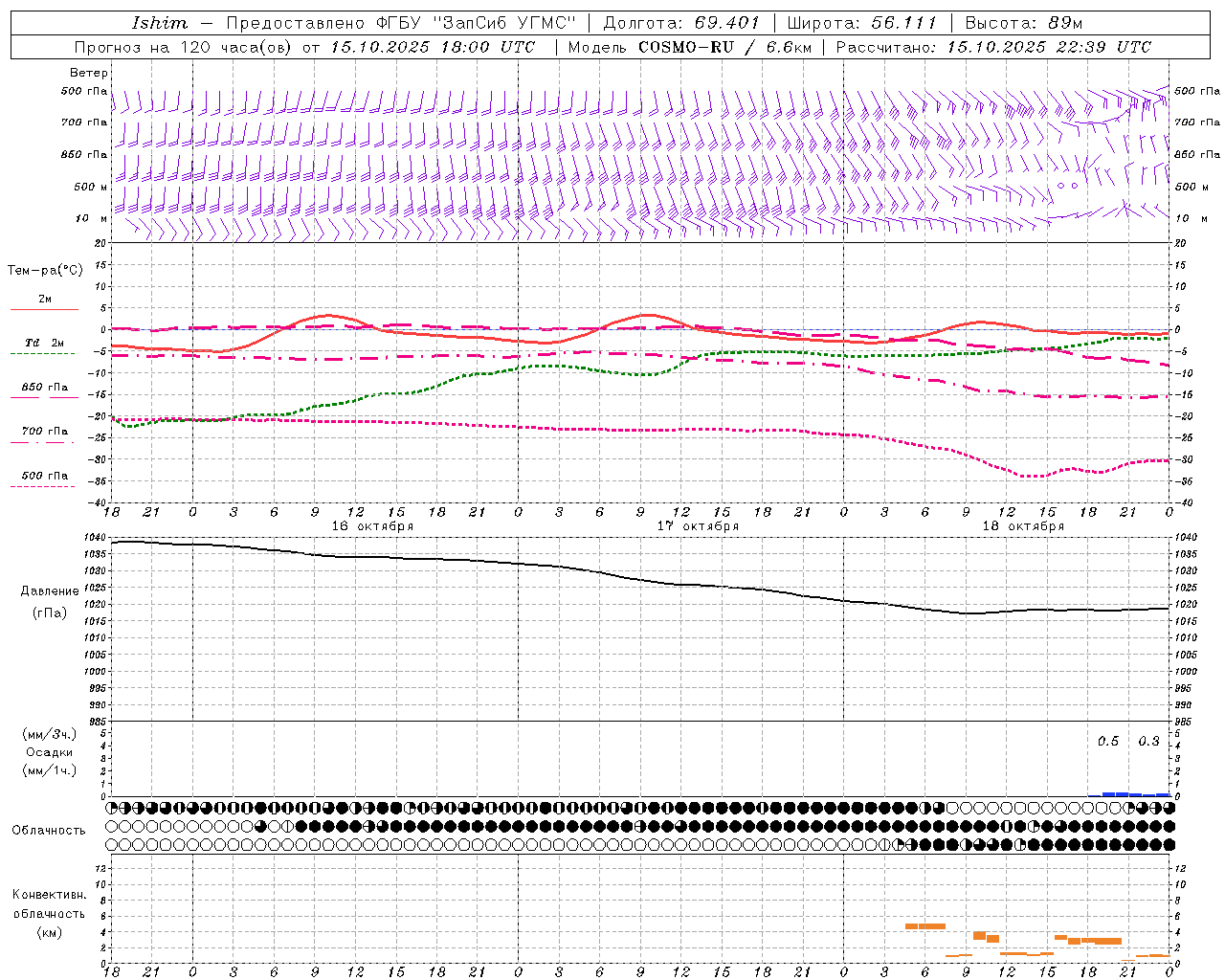Viewport: 1225px width, 980px height.
Task: Click the date label "17 октября"
Action: point(698,526)
